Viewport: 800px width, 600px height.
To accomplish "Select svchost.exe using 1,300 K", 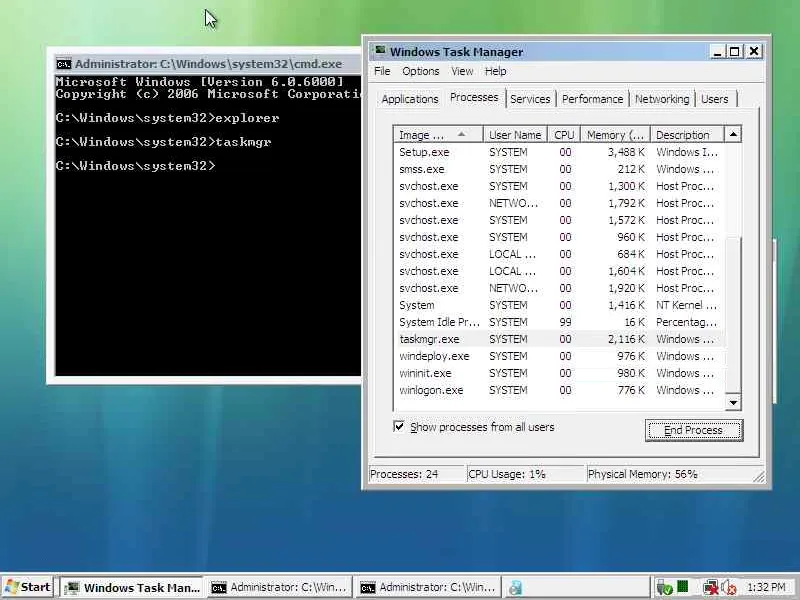I will point(559,186).
